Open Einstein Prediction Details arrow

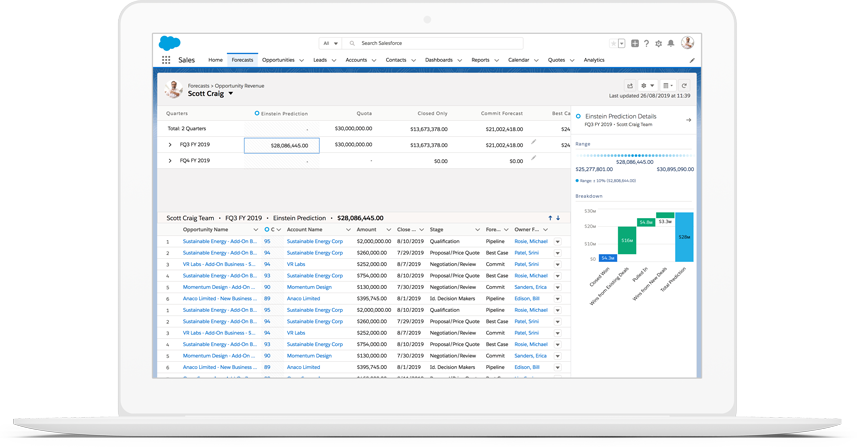point(689,120)
